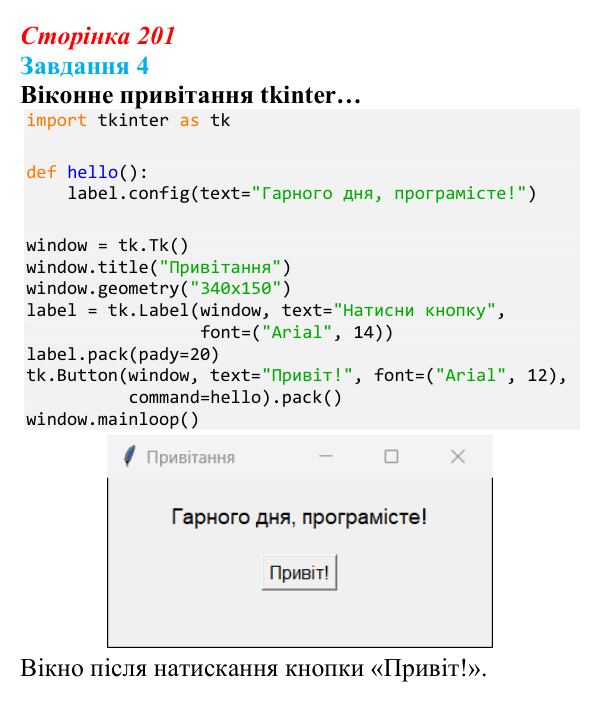This screenshot has height=702, width=600.
Task: Click the bold heading 'Віконне привітання tkinter…'
Action: pyautogui.click(x=190, y=95)
